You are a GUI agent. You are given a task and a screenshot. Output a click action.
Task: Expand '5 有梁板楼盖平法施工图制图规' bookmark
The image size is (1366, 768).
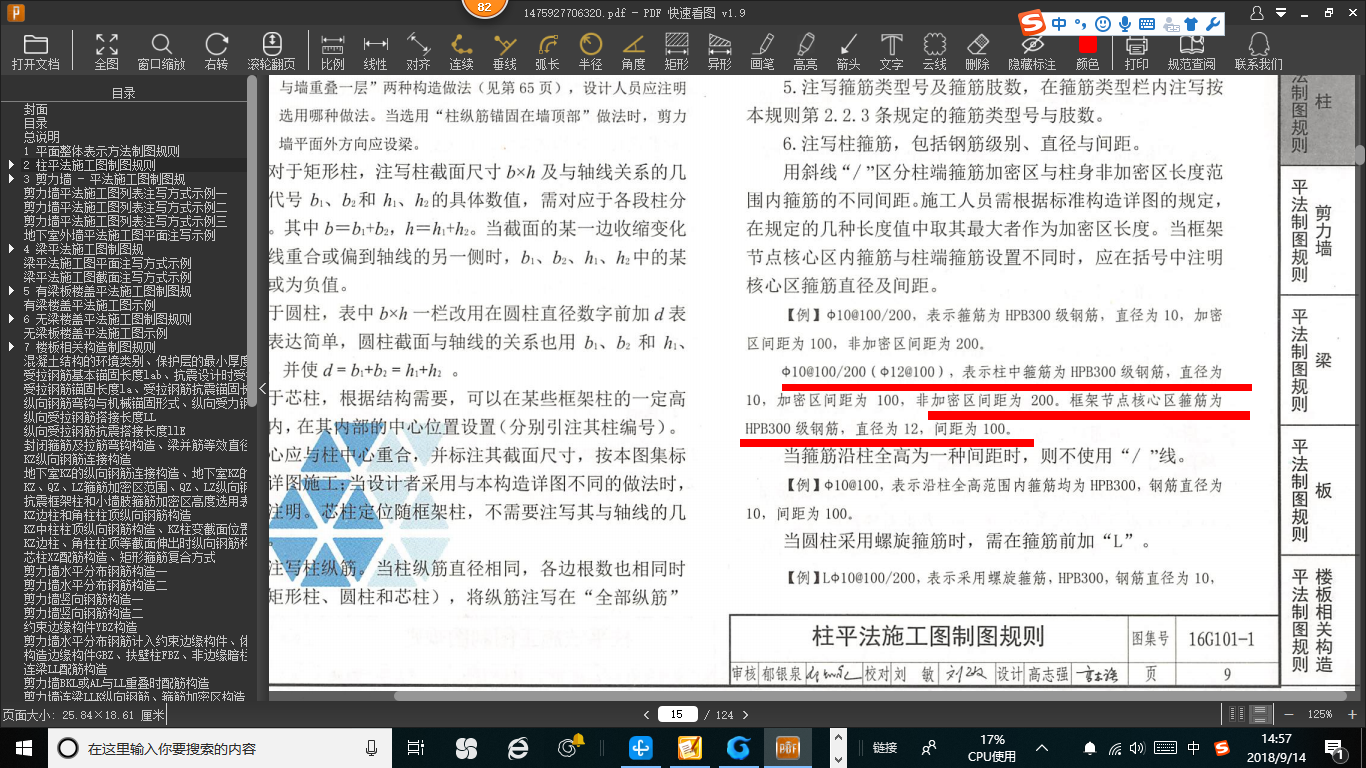12,291
